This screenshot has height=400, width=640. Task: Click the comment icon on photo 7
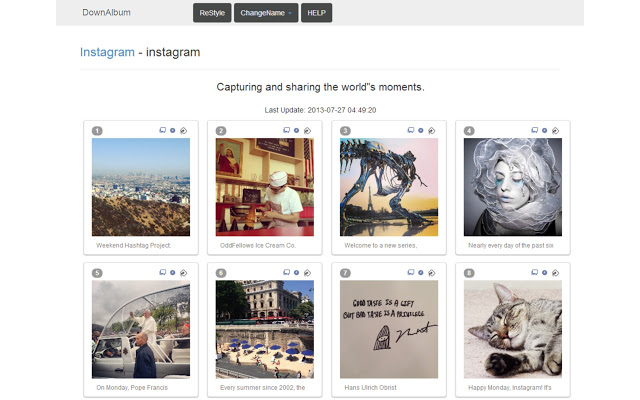(x=410, y=272)
